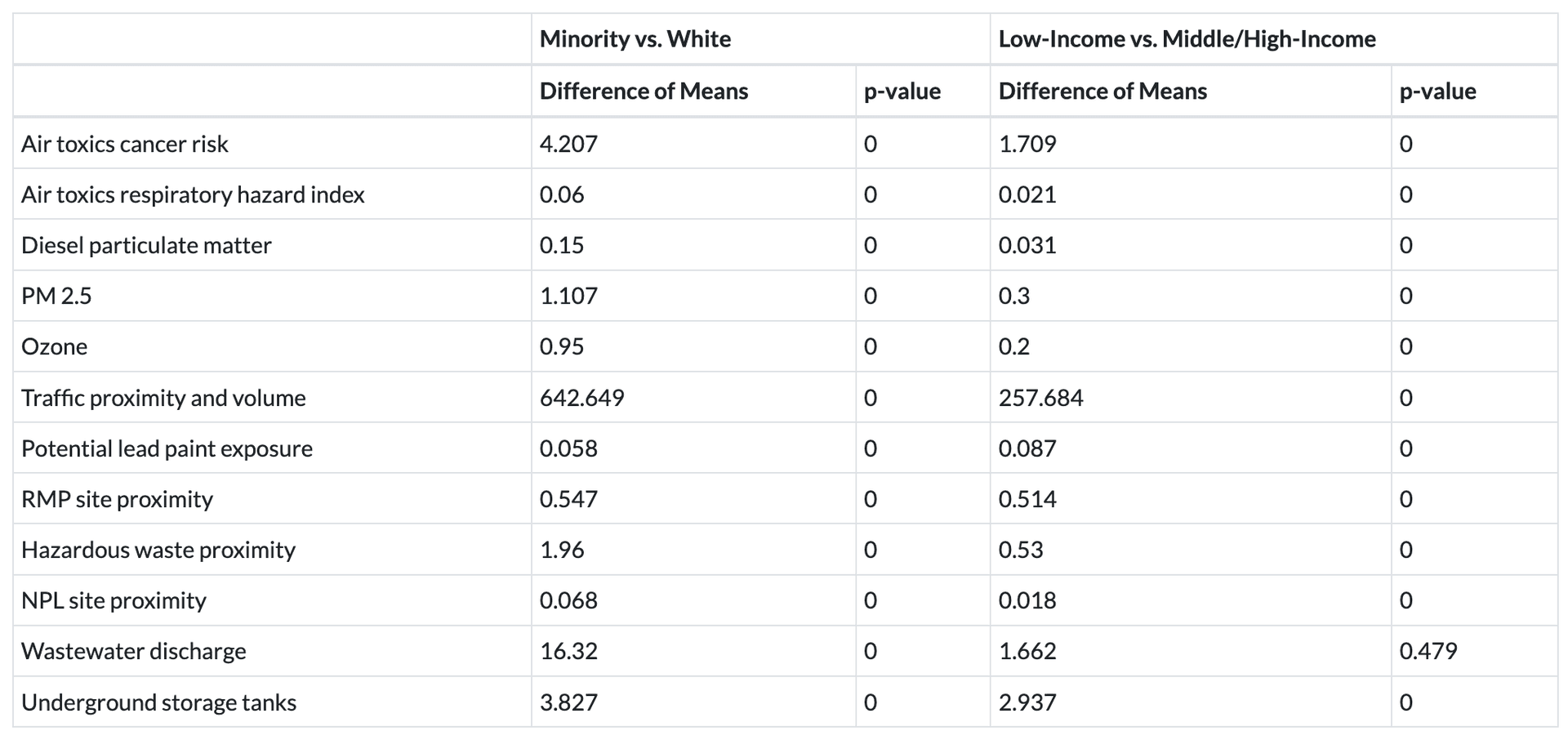Click the 1.96 hazardous waste value

(x=562, y=550)
